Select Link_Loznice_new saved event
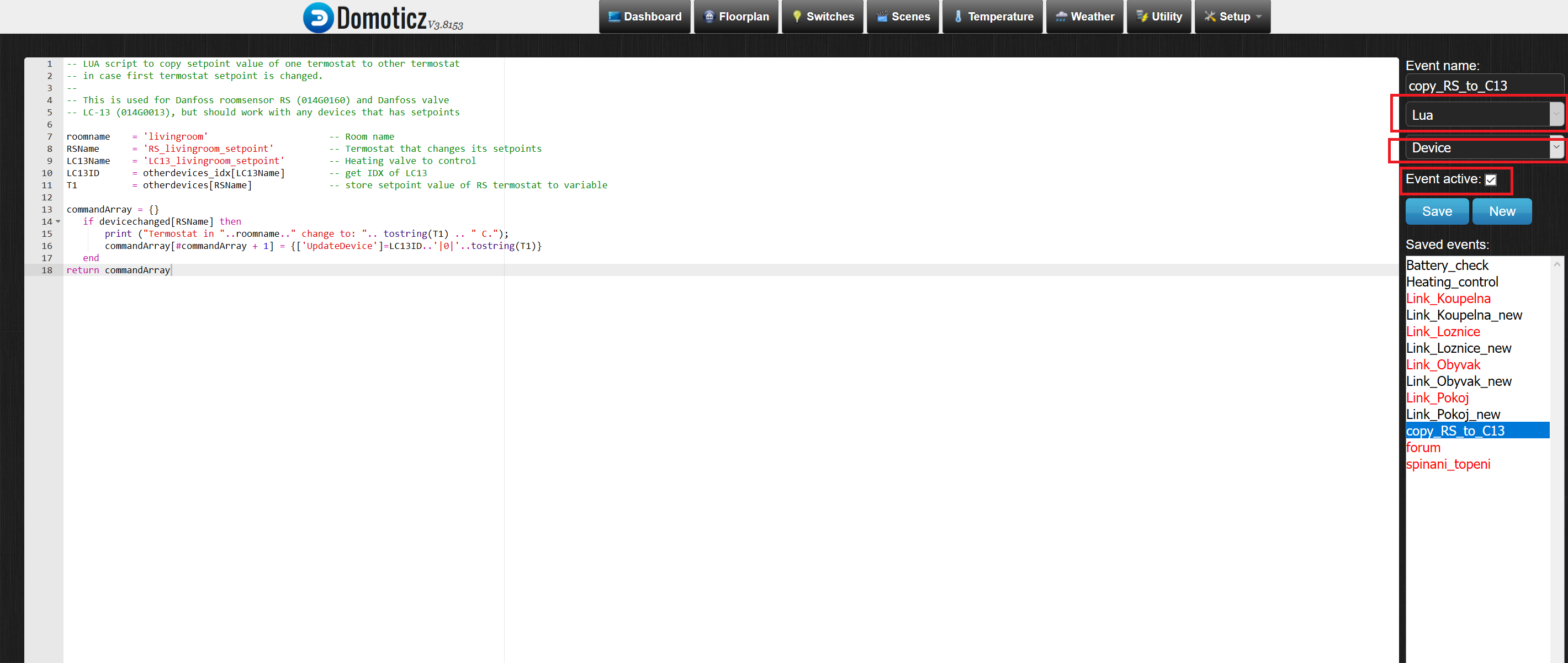The image size is (1568, 663). pos(1477,348)
